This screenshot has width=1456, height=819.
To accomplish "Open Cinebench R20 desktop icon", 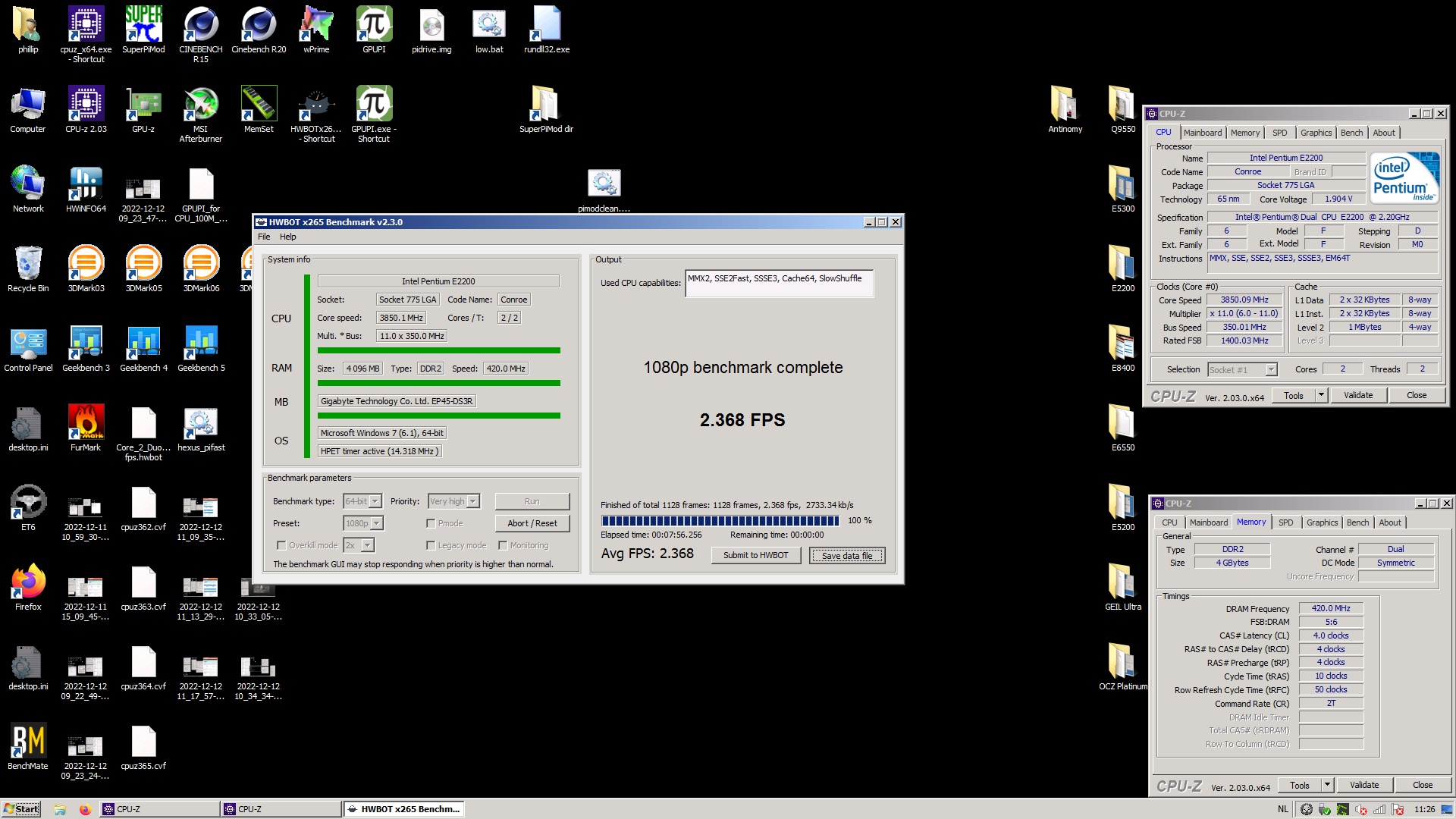I will (x=259, y=30).
